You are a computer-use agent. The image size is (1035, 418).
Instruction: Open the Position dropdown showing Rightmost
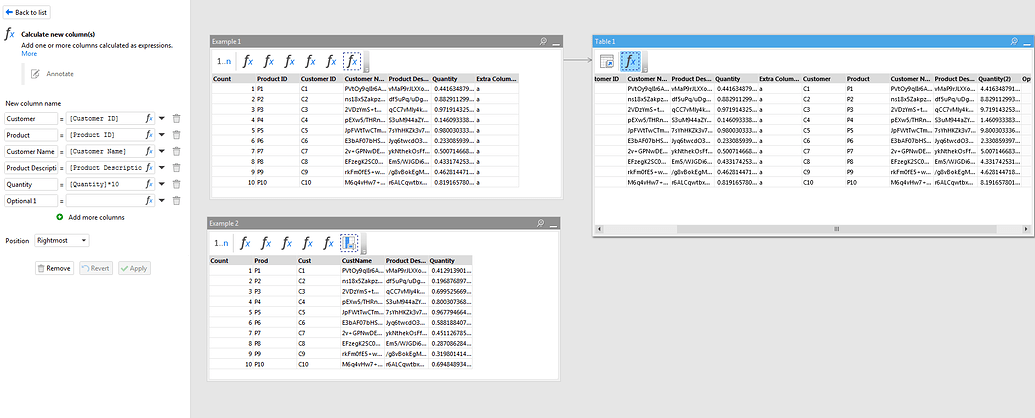pyautogui.click(x=62, y=241)
